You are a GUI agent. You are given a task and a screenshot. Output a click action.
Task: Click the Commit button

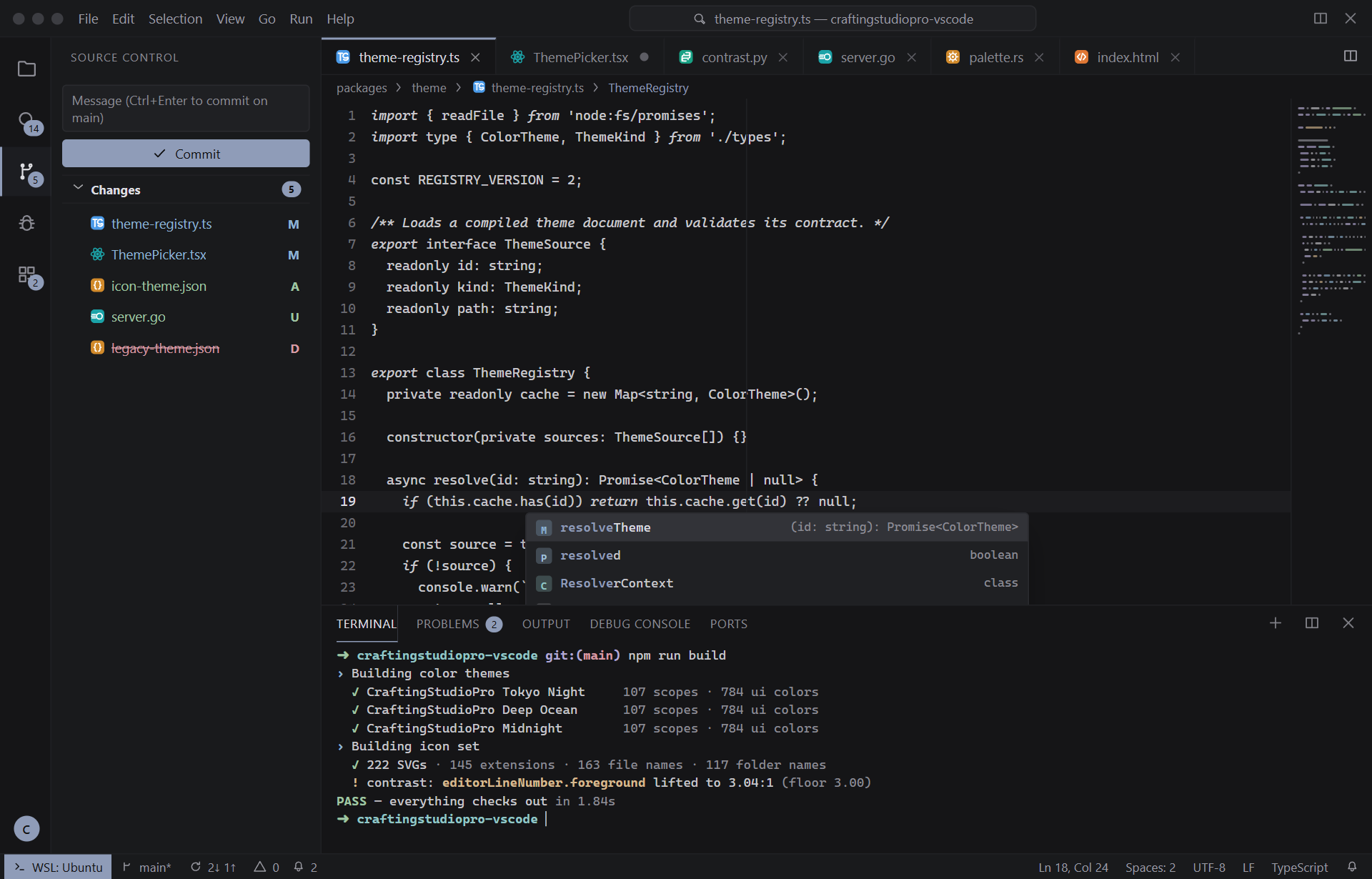(186, 154)
